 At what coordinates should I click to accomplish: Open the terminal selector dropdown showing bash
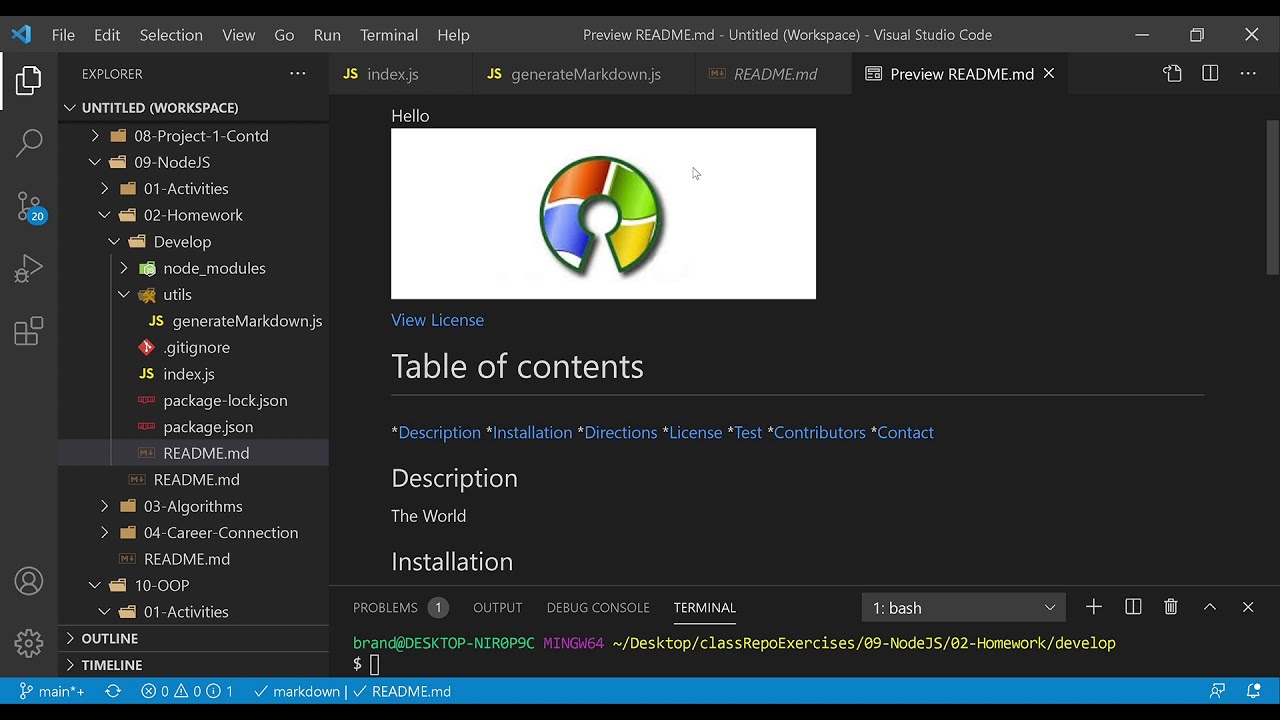tap(964, 607)
